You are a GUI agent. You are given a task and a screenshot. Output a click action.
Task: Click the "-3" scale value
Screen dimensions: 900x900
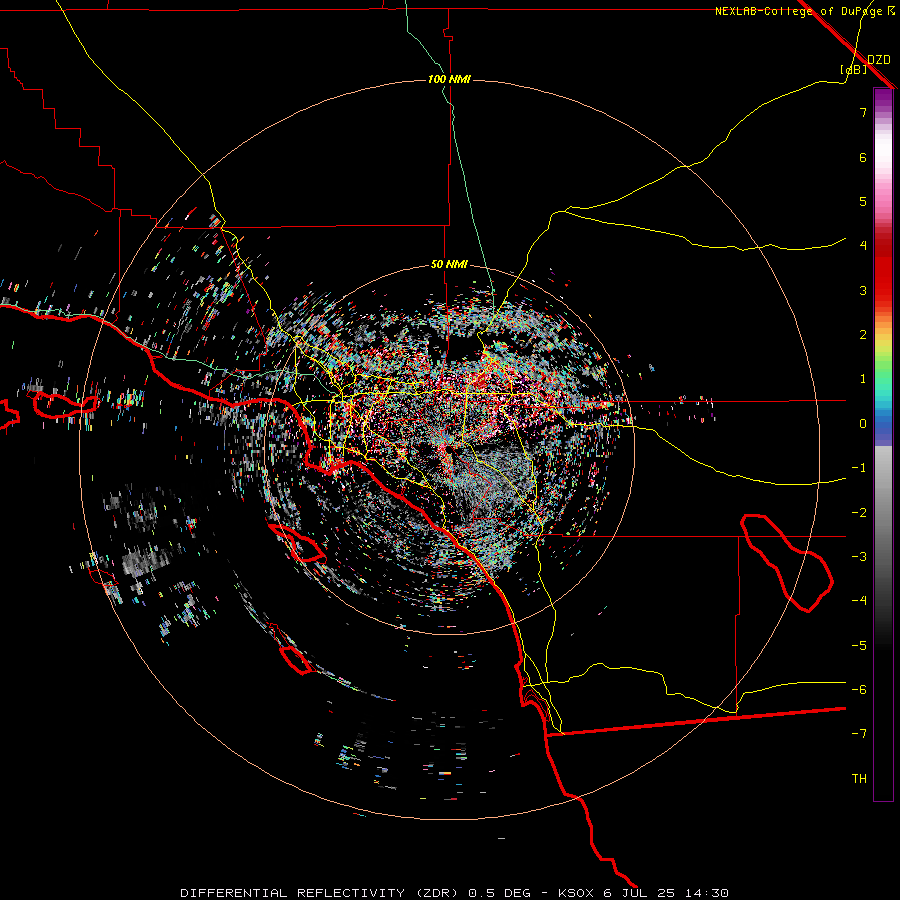(x=859, y=557)
